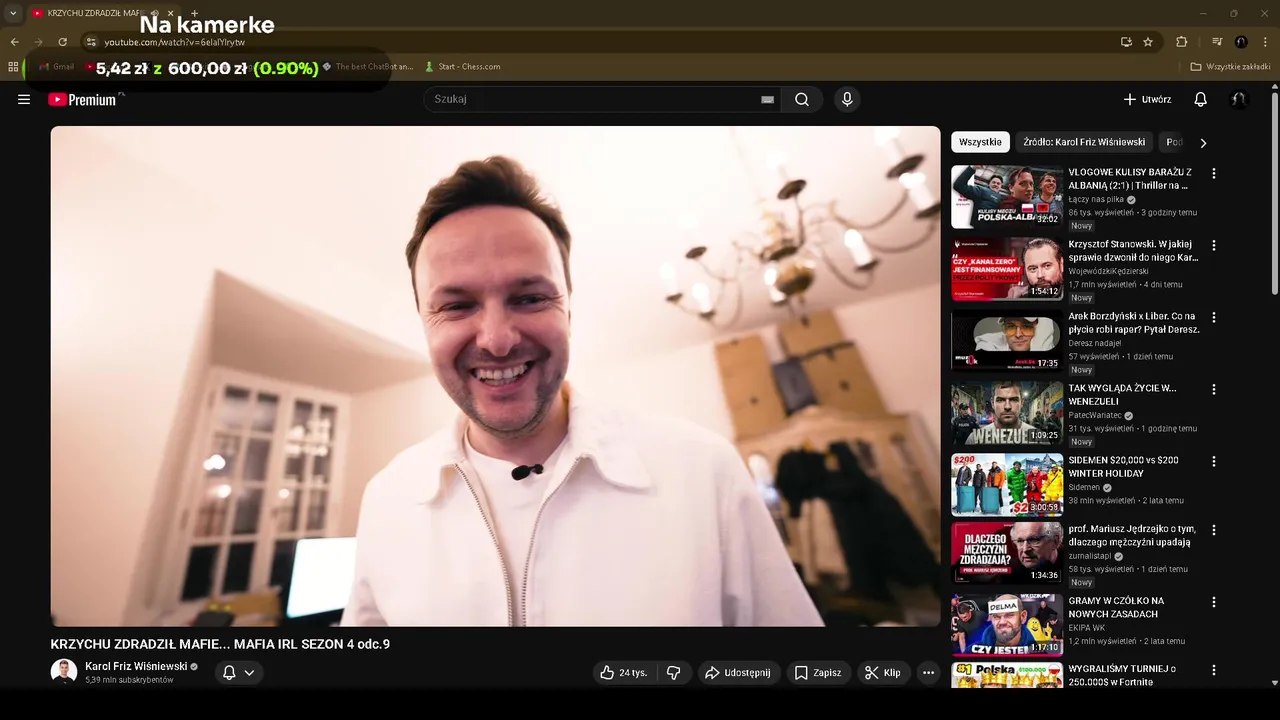This screenshot has height=720, width=1280.
Task: Open media control icon in Chrome toolbar
Action: [1217, 42]
